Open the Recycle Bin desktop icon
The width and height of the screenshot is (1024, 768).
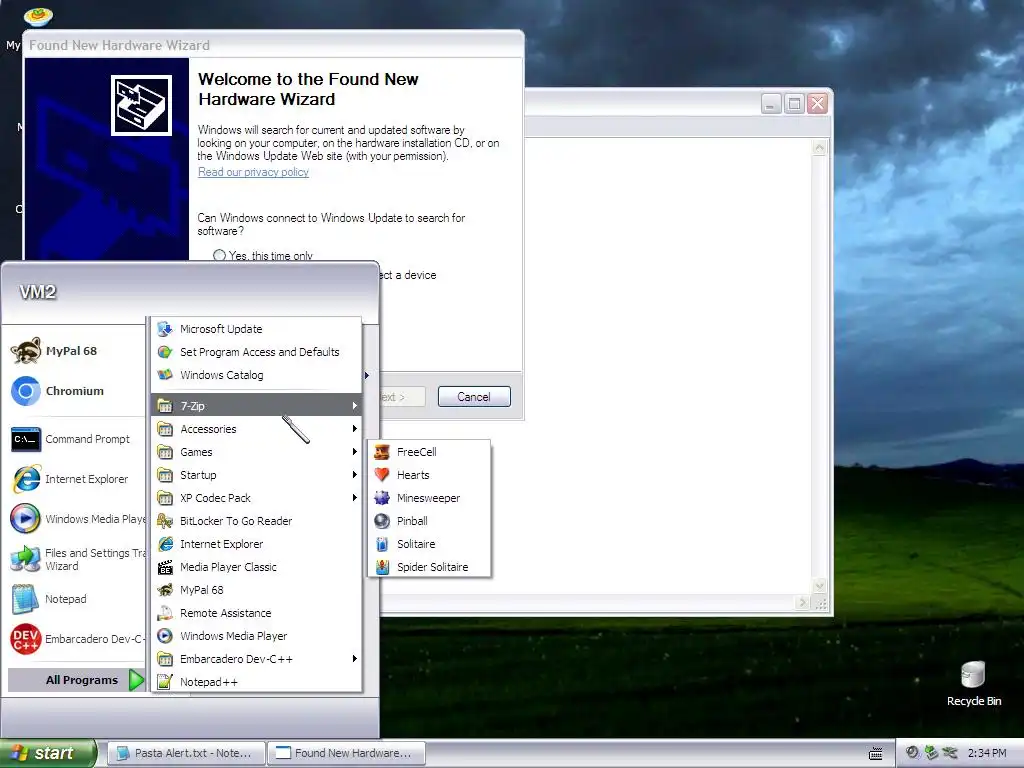coord(973,675)
